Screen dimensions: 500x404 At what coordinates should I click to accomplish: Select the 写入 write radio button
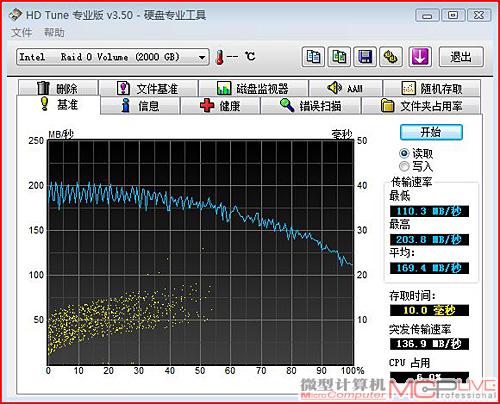(404, 166)
